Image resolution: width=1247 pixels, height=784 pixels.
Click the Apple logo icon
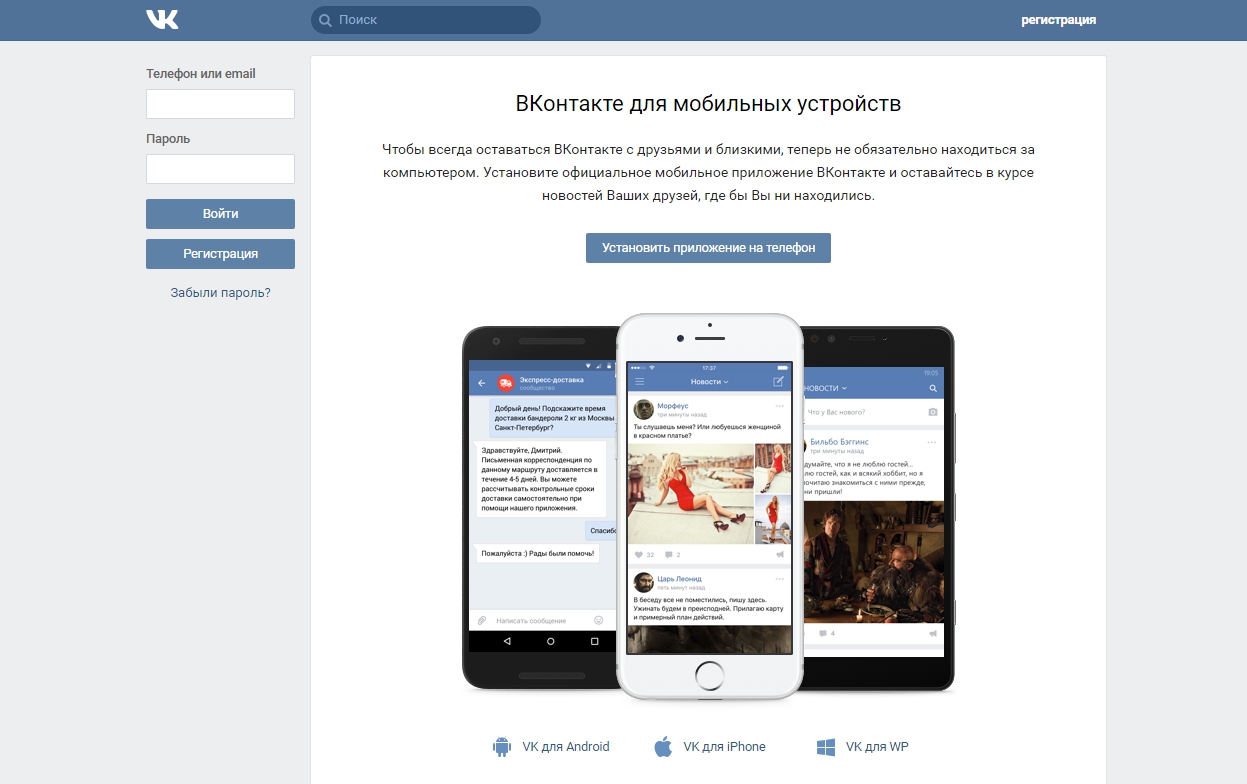point(662,746)
